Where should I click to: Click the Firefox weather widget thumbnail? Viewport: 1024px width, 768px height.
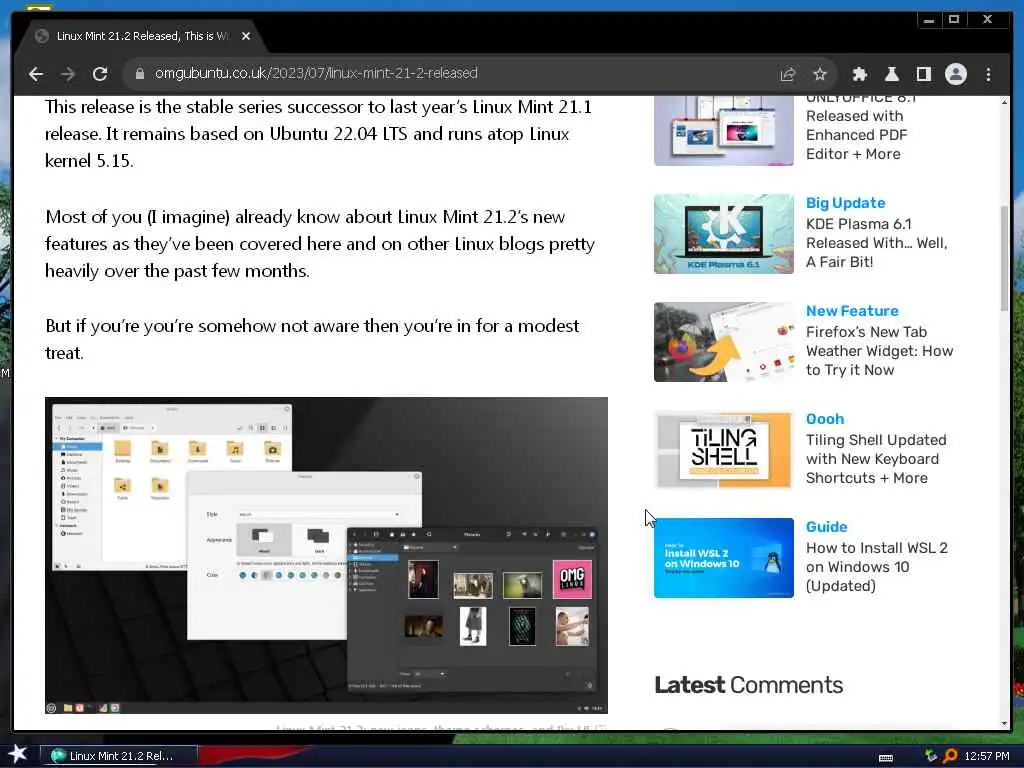[x=724, y=342]
